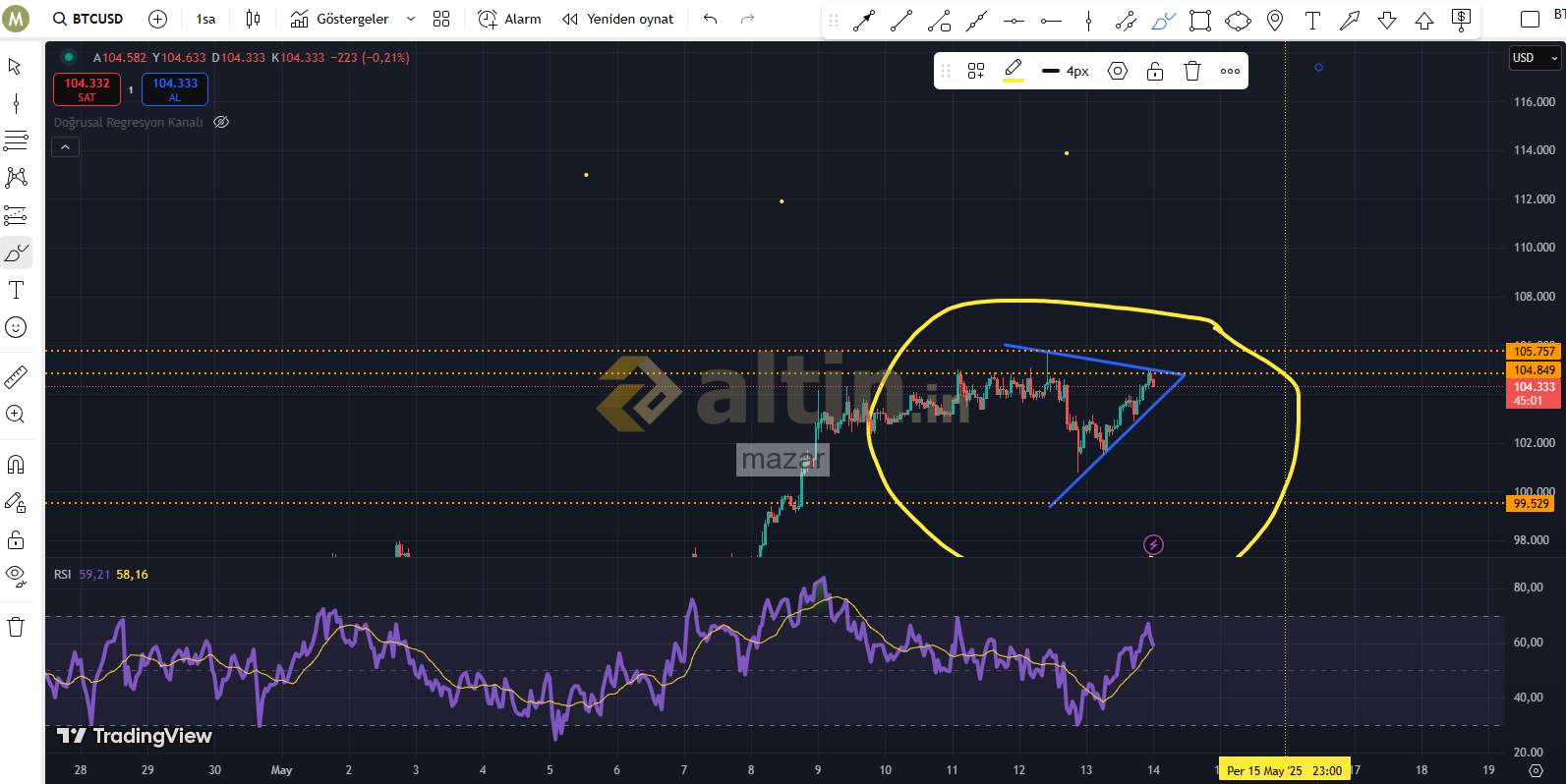This screenshot has height=784, width=1566.
Task: Select the diagonal arrow marker tool
Action: coord(1350,21)
